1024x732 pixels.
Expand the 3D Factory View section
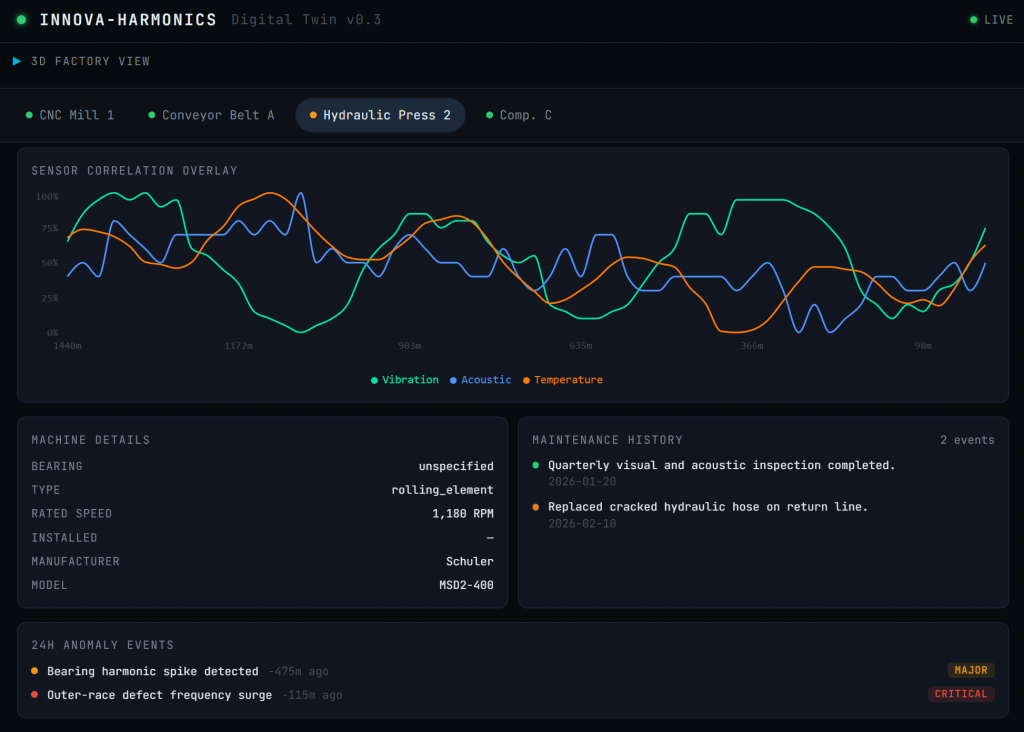point(82,61)
